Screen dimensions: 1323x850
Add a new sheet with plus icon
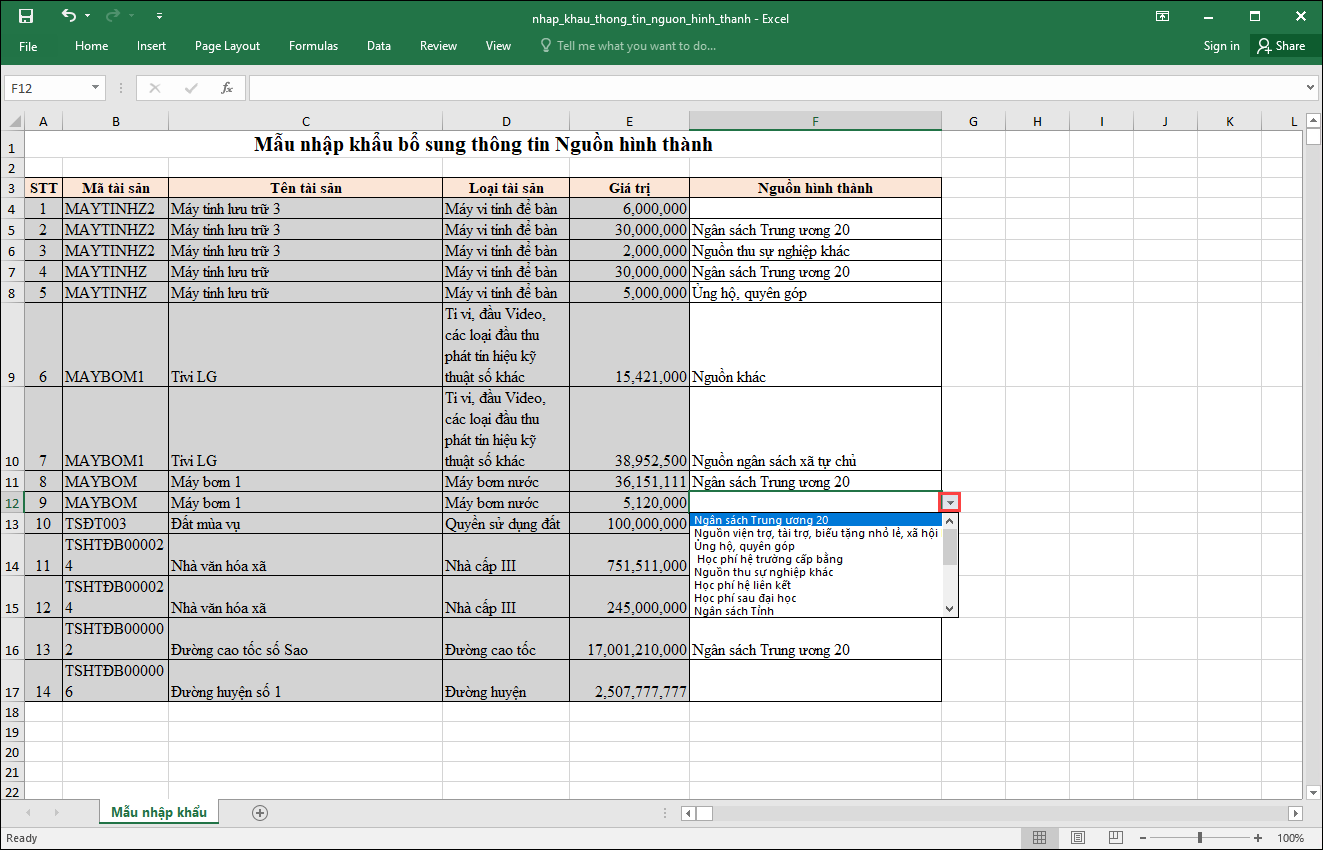pos(260,812)
